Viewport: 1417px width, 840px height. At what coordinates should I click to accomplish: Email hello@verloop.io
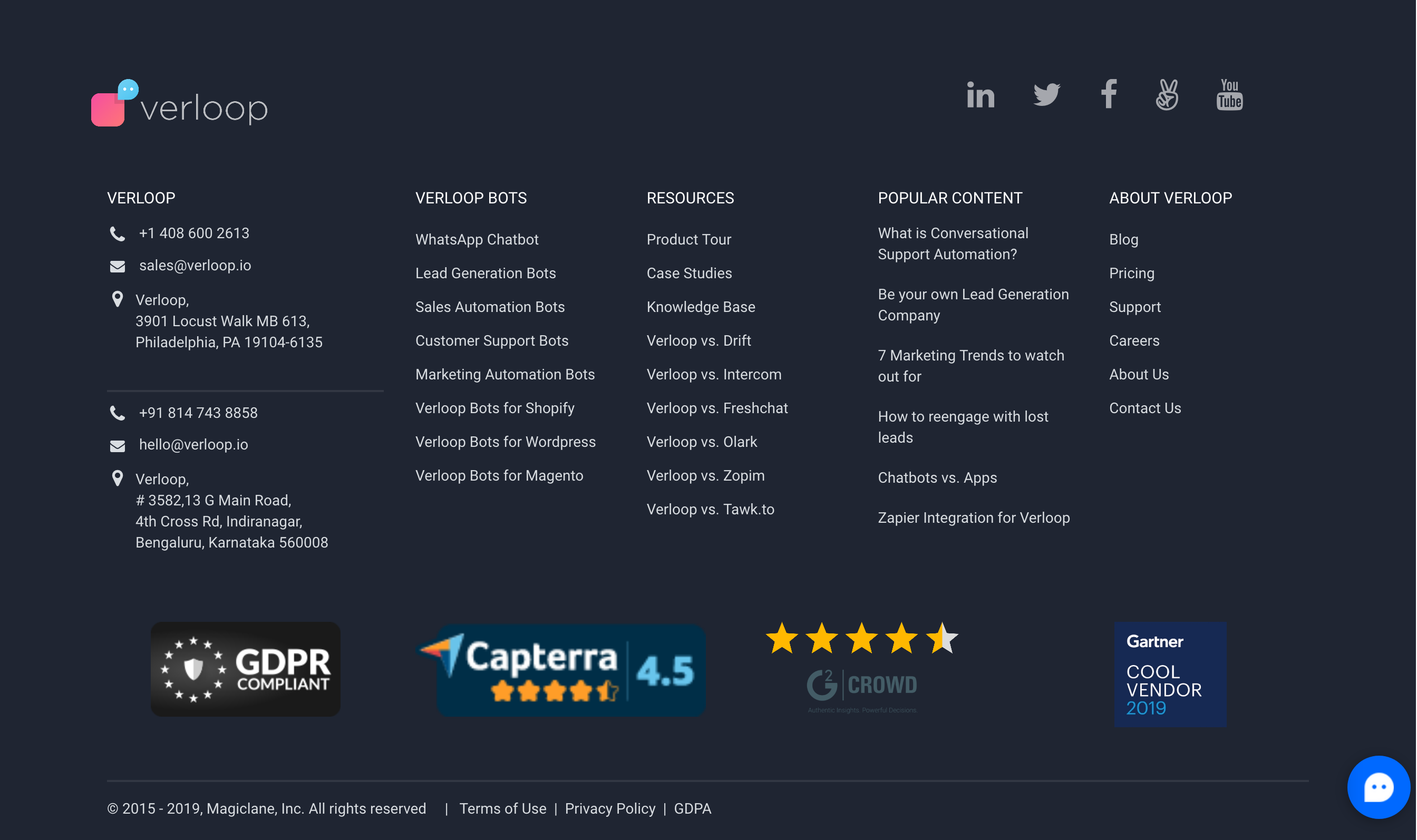tap(193, 444)
